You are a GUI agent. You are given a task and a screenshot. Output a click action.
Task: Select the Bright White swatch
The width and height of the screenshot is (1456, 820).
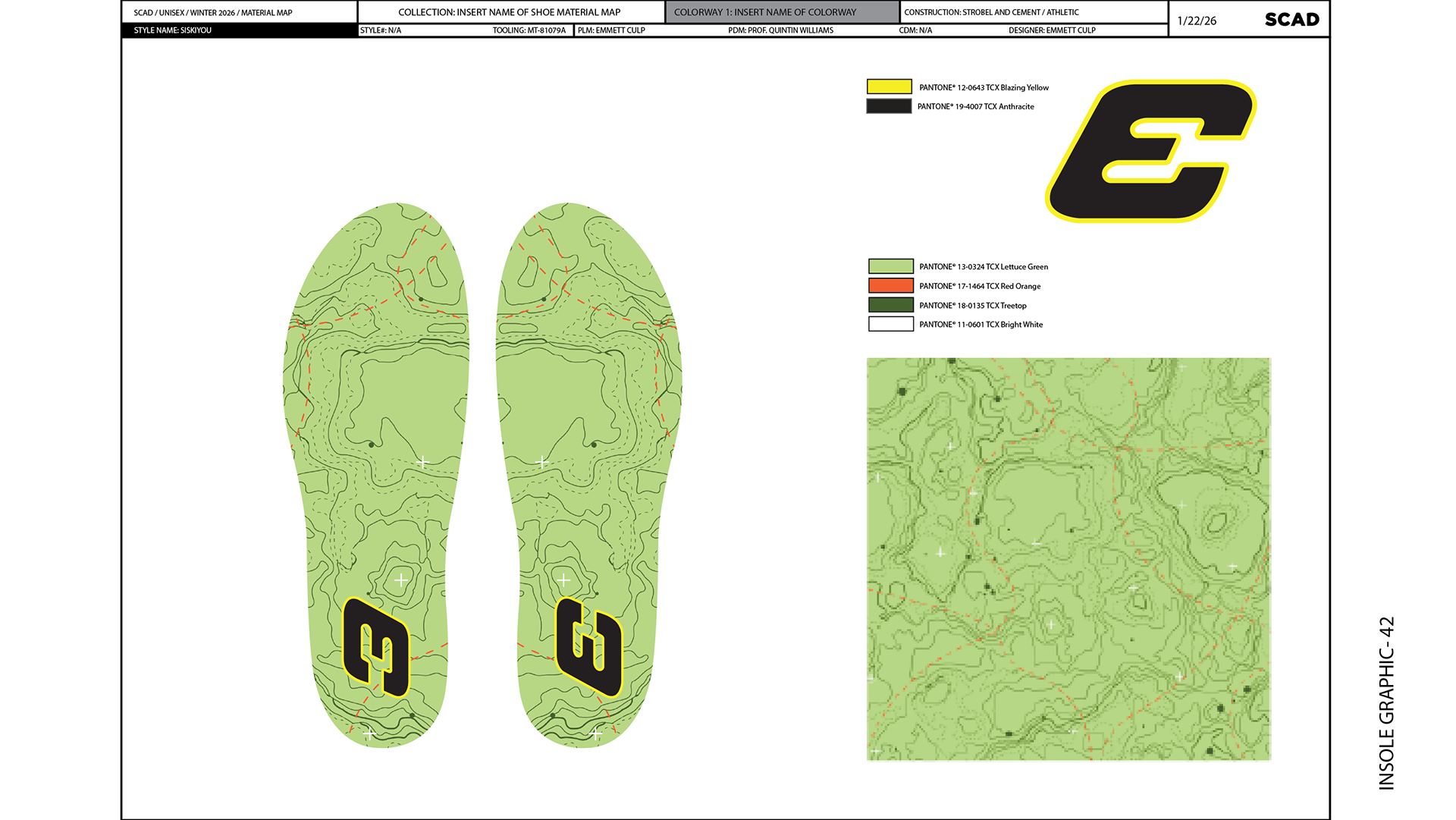pos(890,325)
